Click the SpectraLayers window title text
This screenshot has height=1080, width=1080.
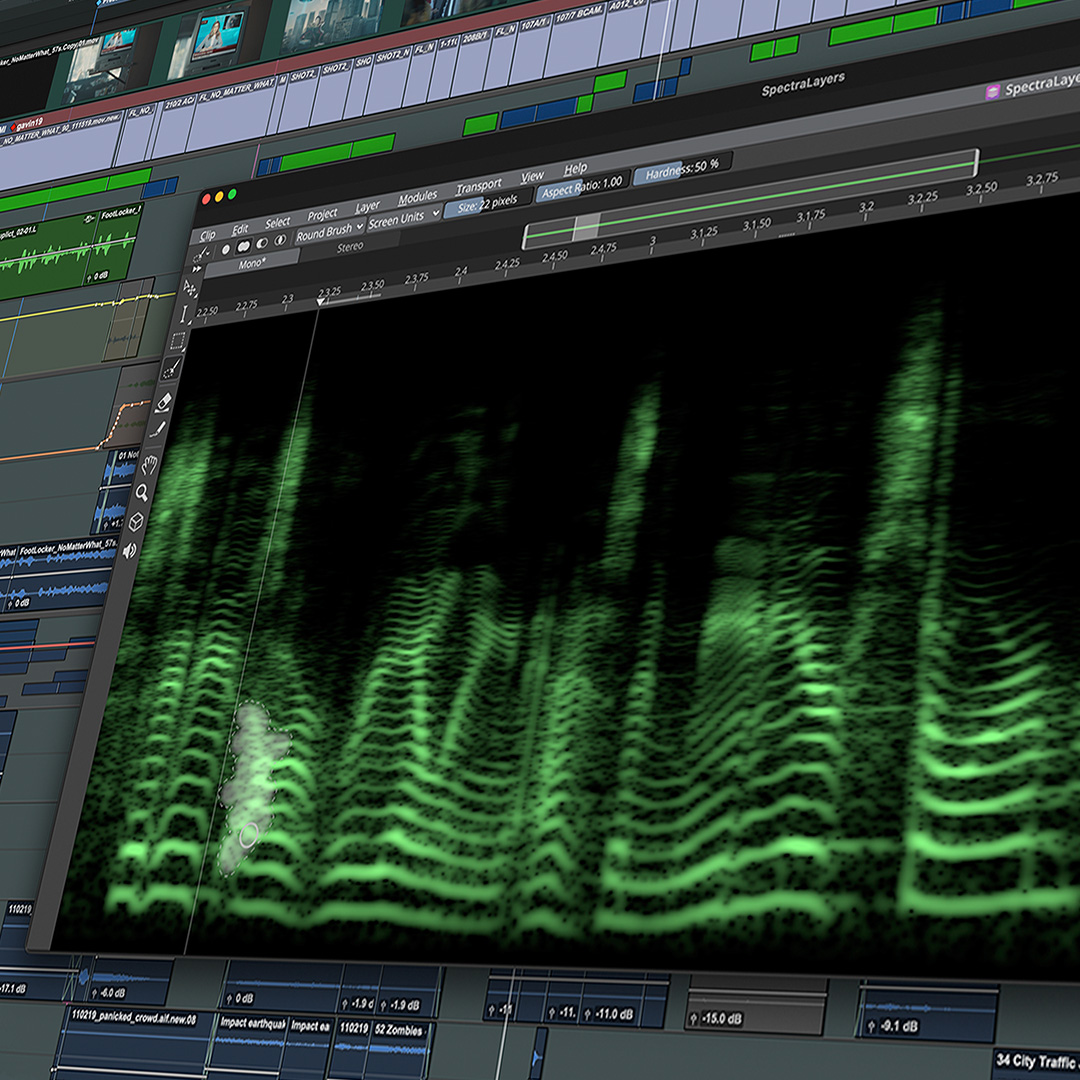pos(803,85)
